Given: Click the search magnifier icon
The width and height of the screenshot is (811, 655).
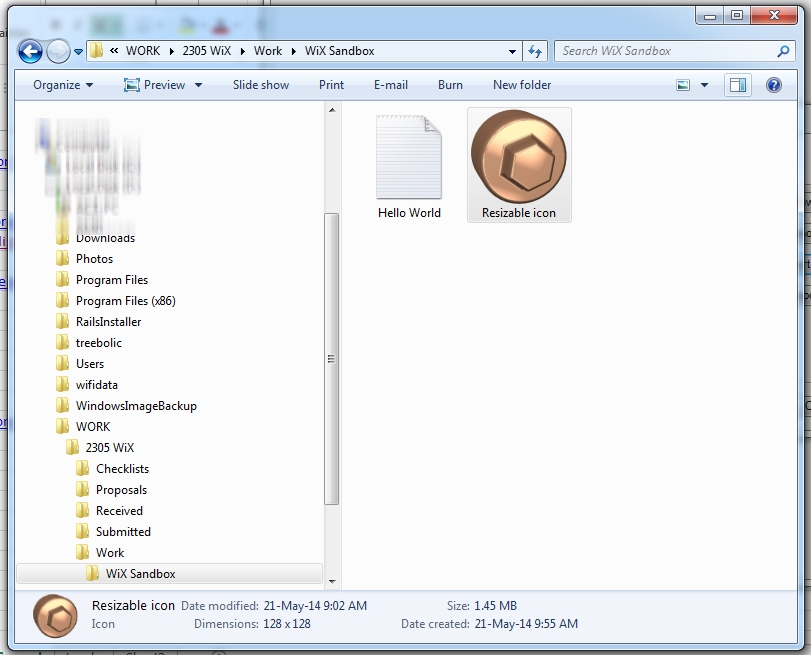Looking at the screenshot, I should click(784, 51).
